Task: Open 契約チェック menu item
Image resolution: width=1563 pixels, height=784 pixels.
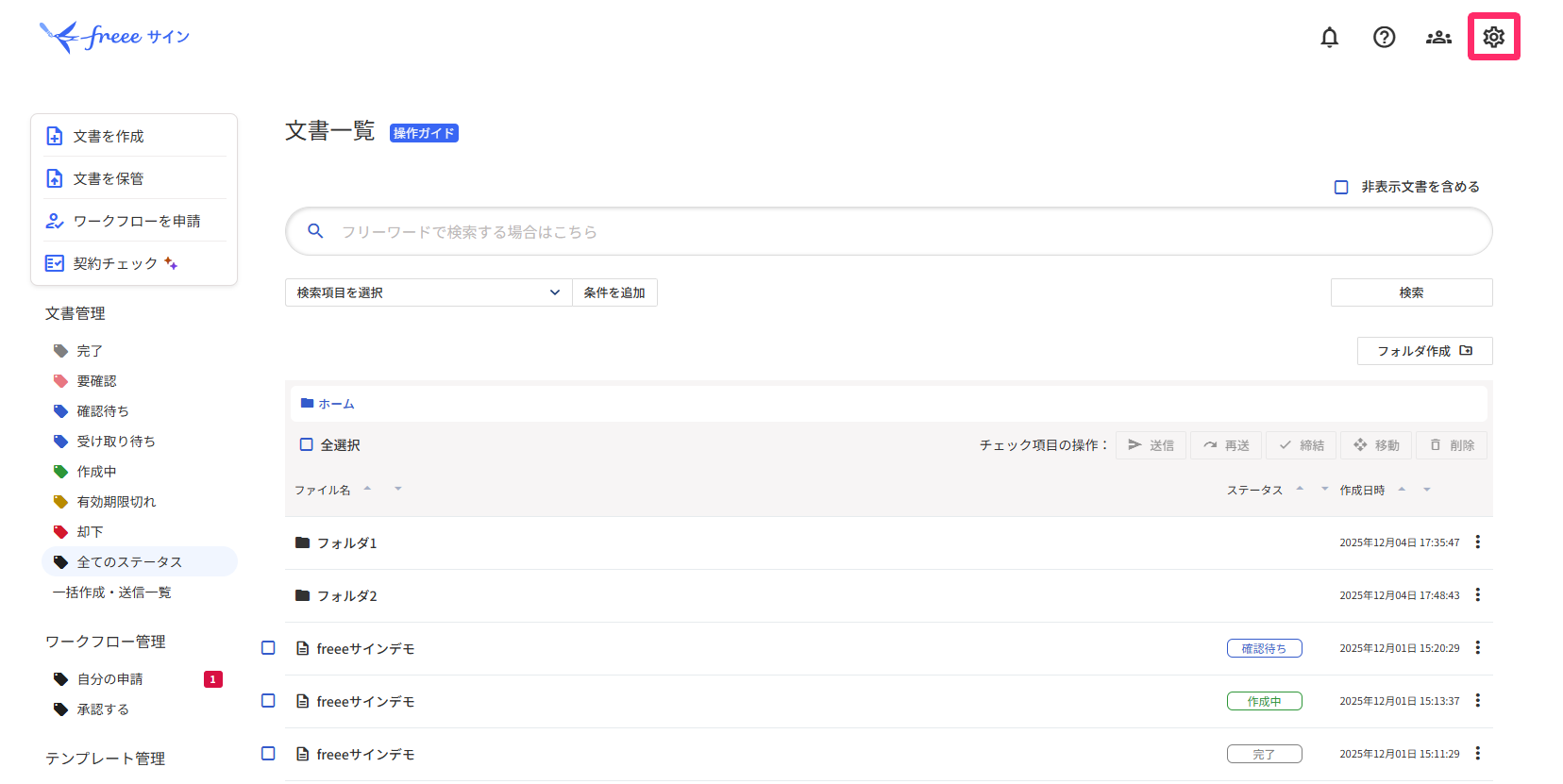Action: click(x=115, y=263)
